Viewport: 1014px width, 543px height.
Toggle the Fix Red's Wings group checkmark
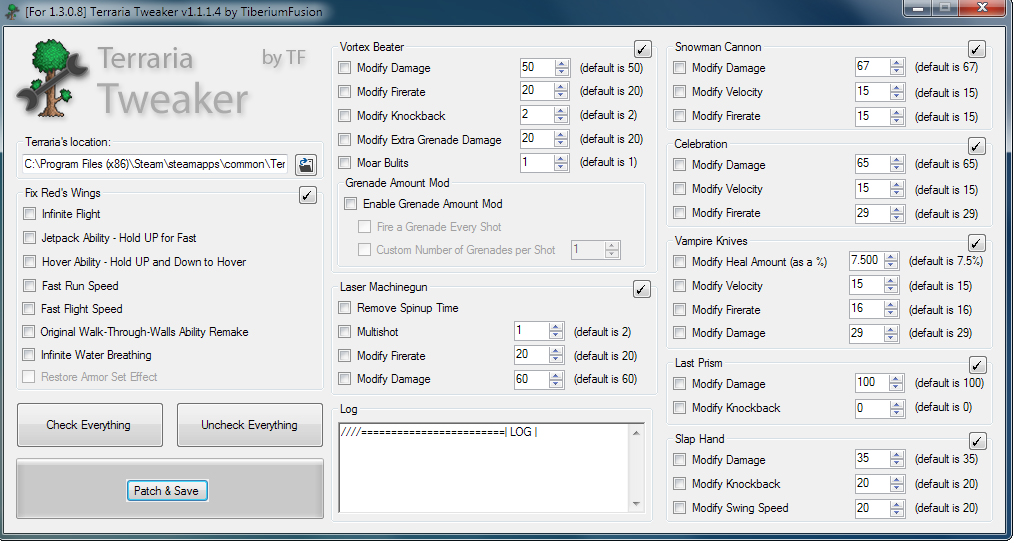click(308, 195)
